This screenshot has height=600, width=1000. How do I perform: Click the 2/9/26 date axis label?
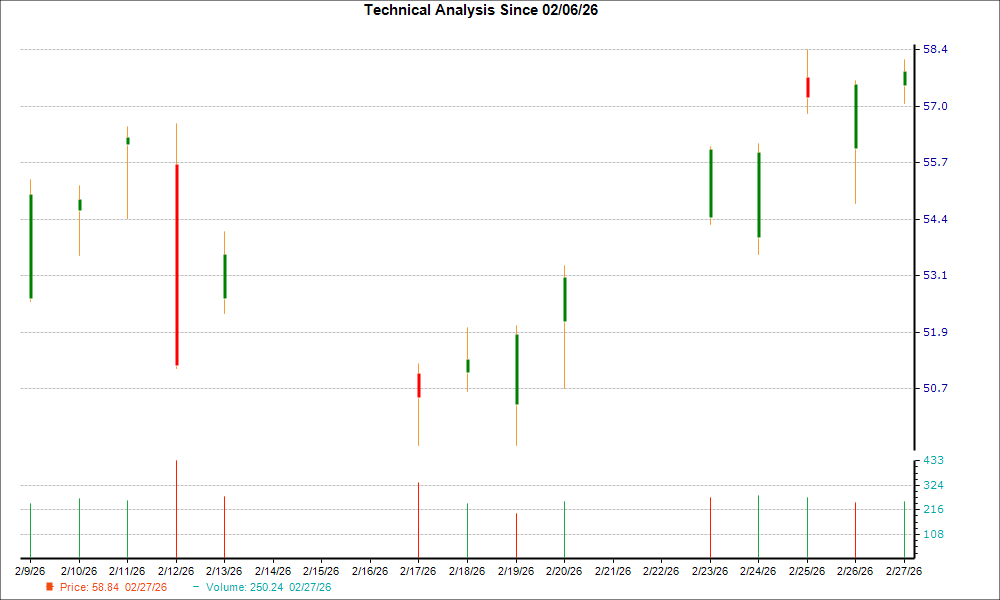tap(29, 571)
